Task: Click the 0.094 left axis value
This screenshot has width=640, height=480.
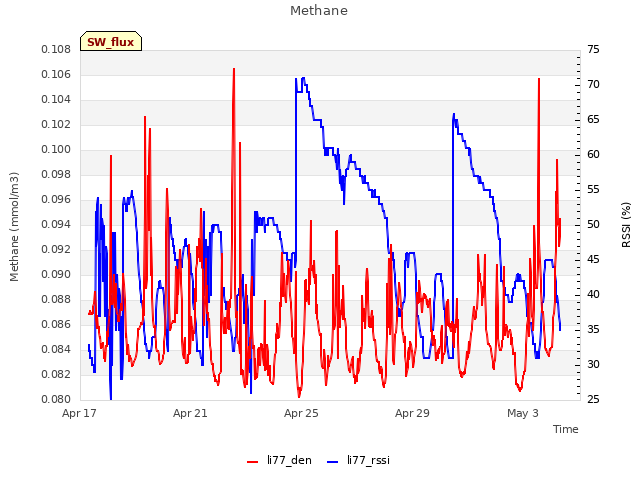Action: (x=56, y=224)
